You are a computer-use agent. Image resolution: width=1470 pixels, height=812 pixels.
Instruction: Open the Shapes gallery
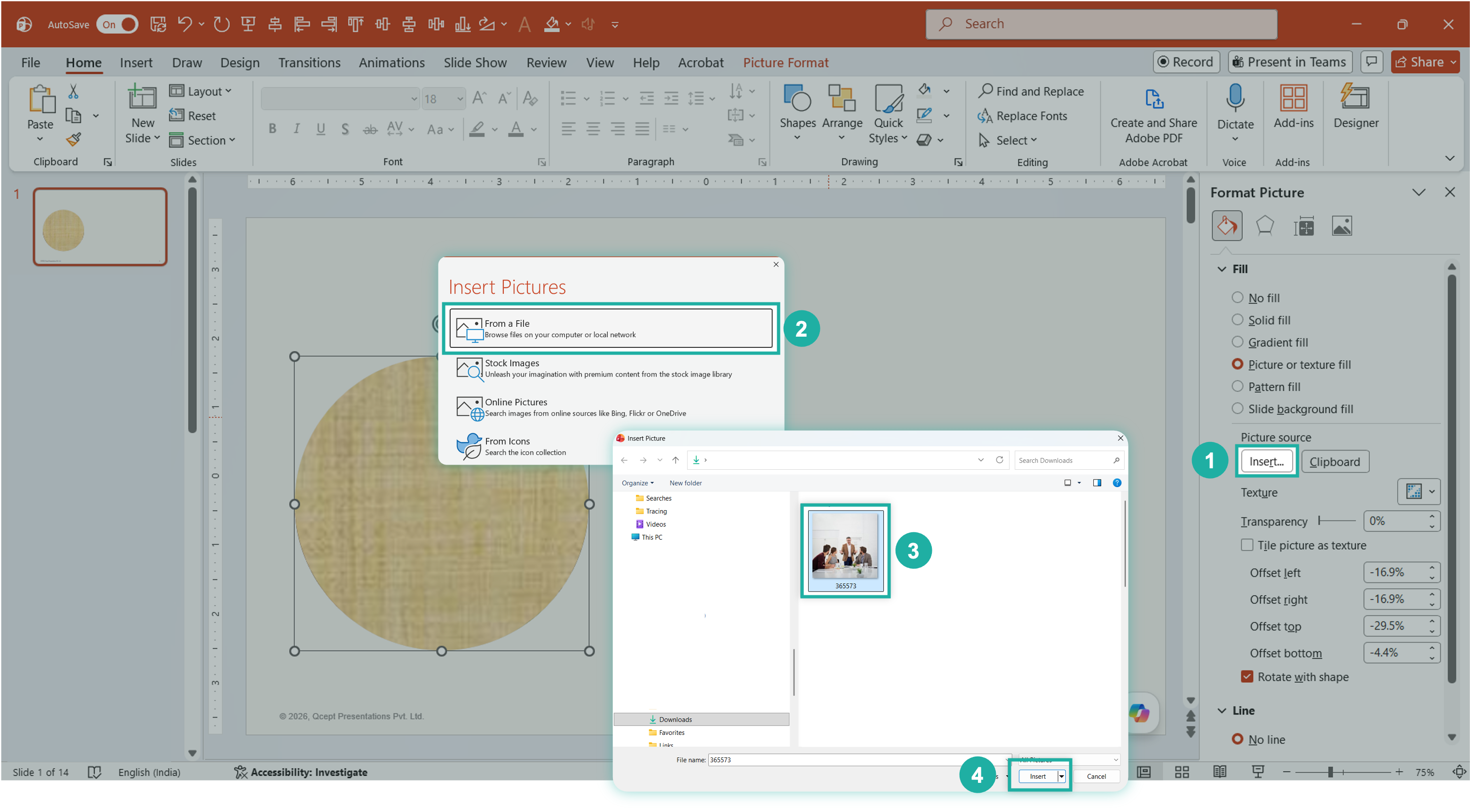798,113
